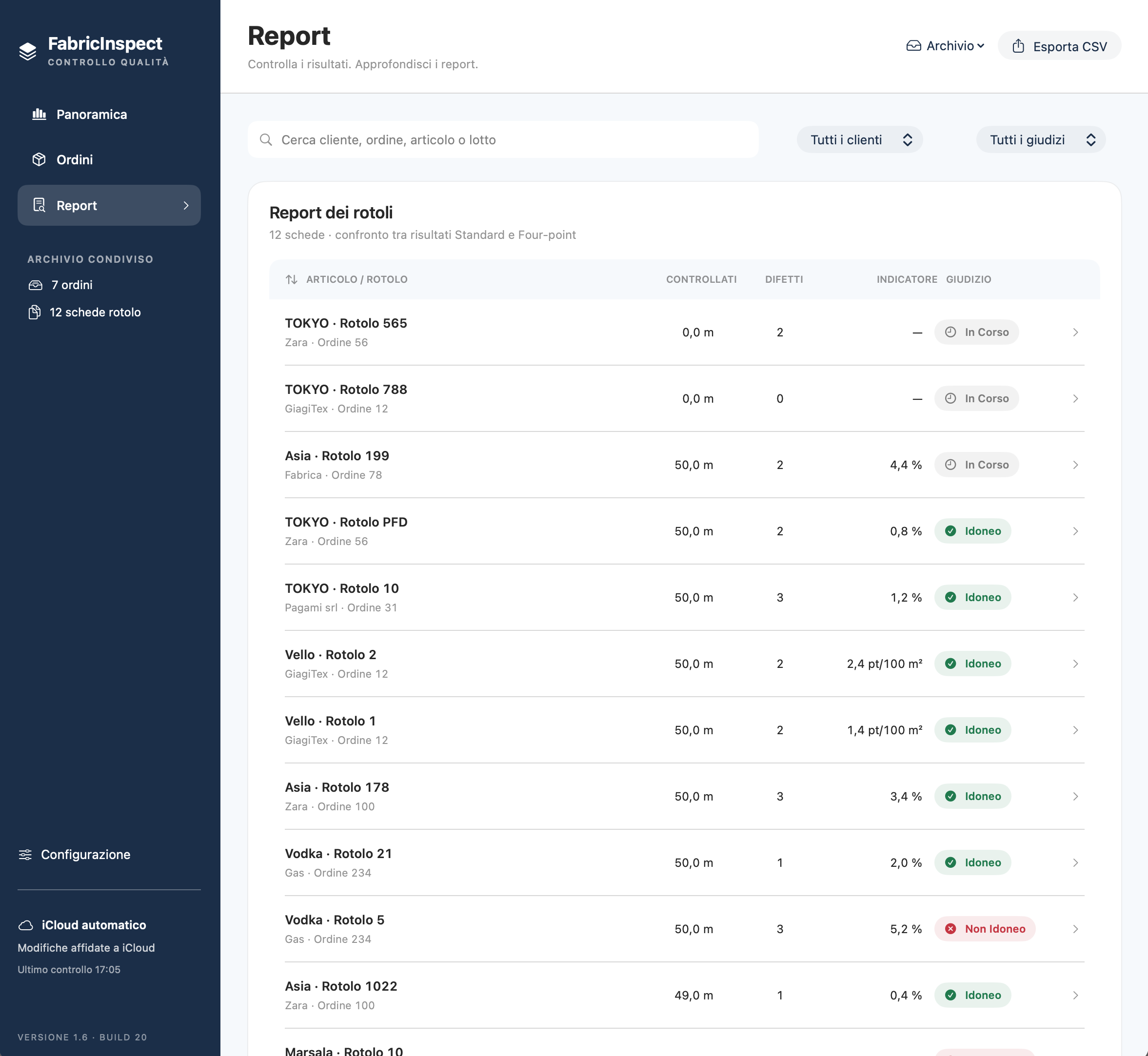The image size is (1148, 1056).
Task: Click the CONTROLLATI column header
Action: coord(701,279)
